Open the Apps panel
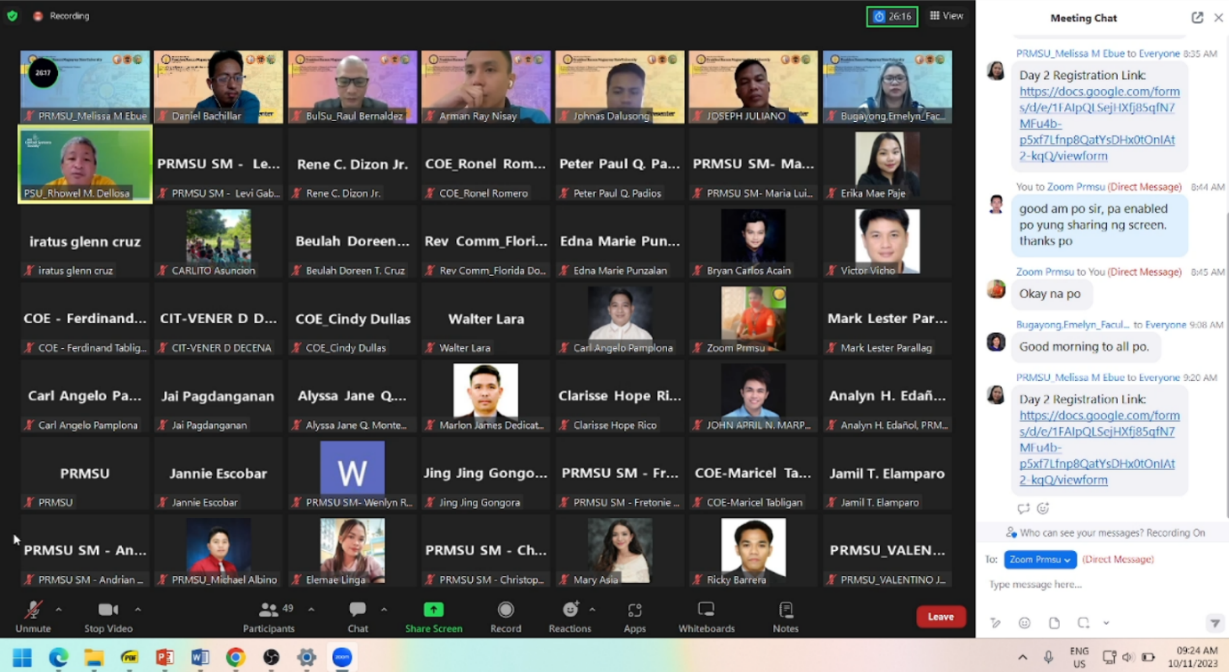The width and height of the screenshot is (1229, 672). 634,616
